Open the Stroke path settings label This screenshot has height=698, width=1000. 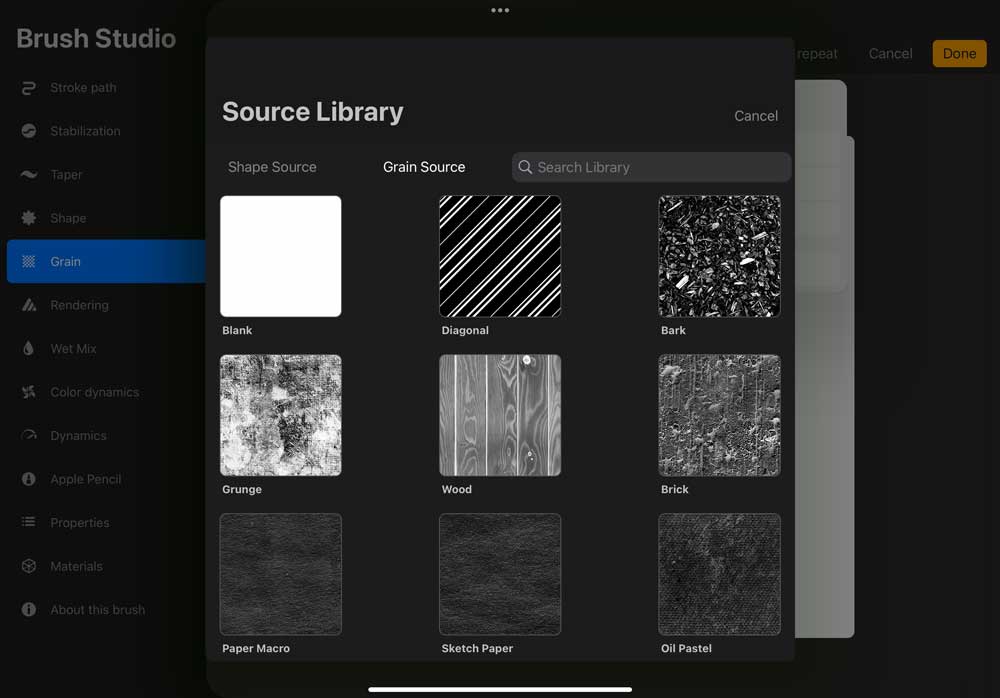pyautogui.click(x=84, y=88)
